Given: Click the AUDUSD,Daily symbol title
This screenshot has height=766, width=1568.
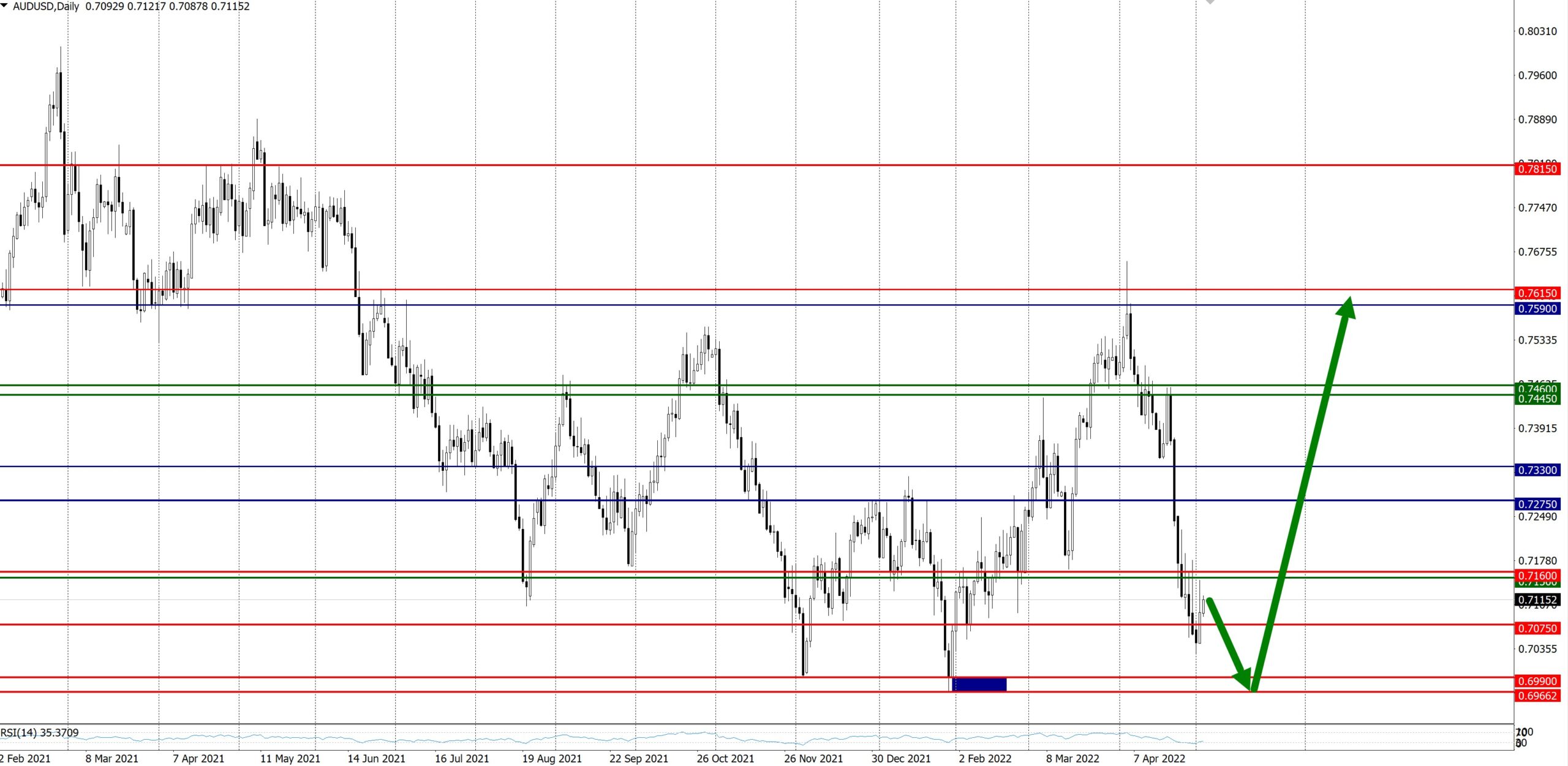Looking at the screenshot, I should 47,6.
